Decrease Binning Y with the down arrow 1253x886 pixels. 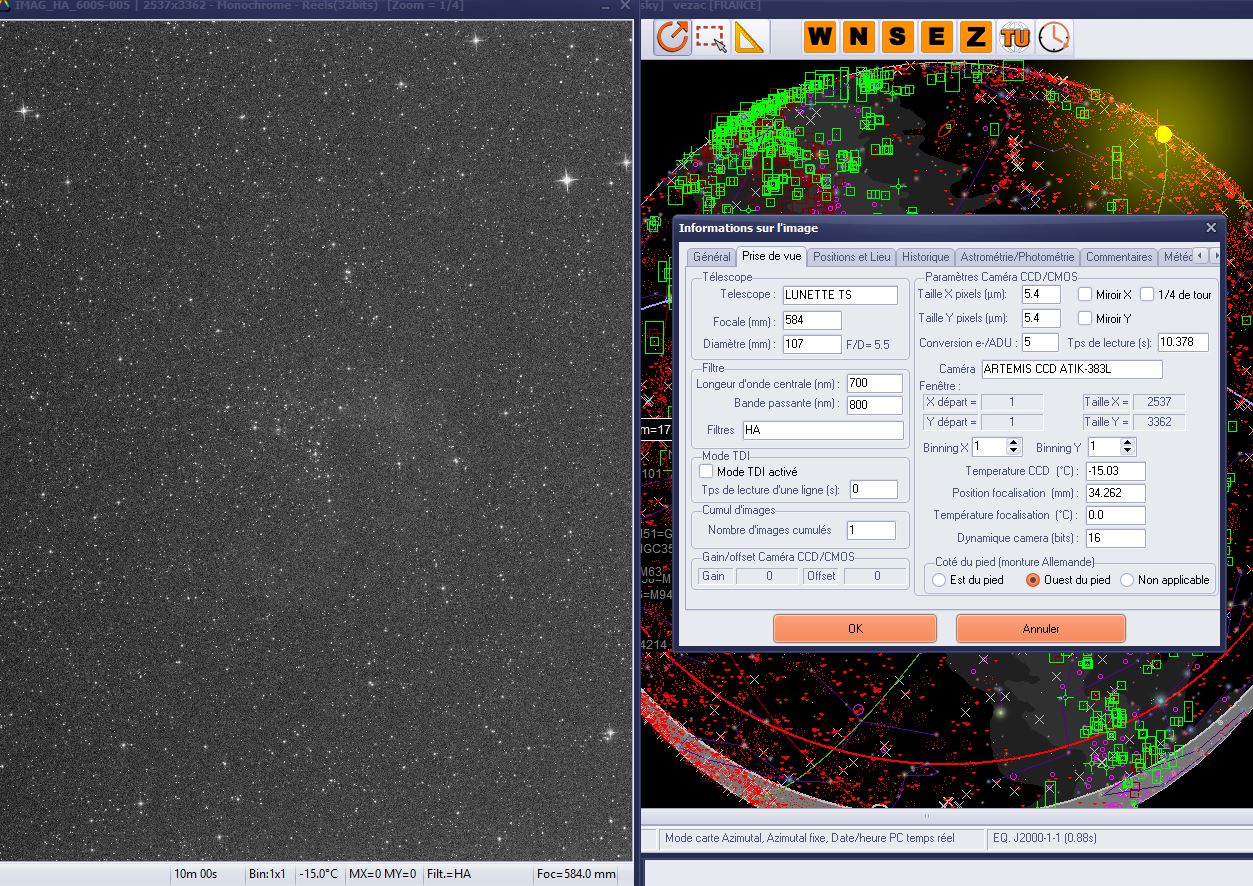[x=1128, y=452]
